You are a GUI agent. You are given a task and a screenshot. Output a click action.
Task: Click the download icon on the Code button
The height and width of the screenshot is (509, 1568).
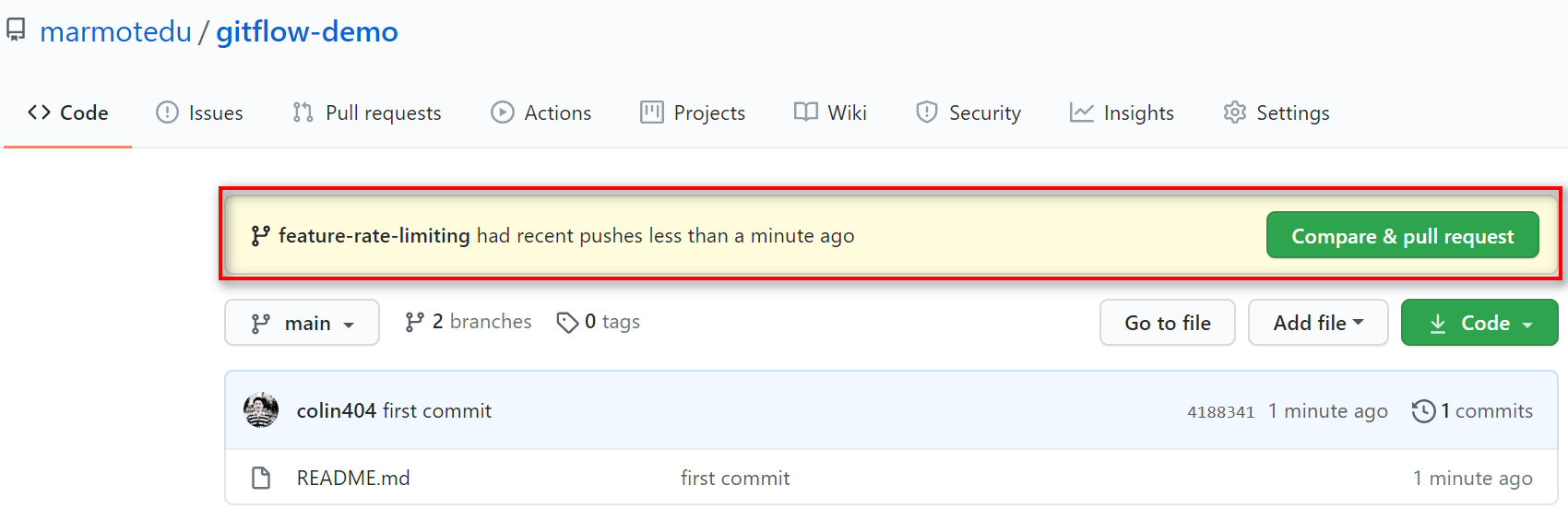pos(1437,324)
